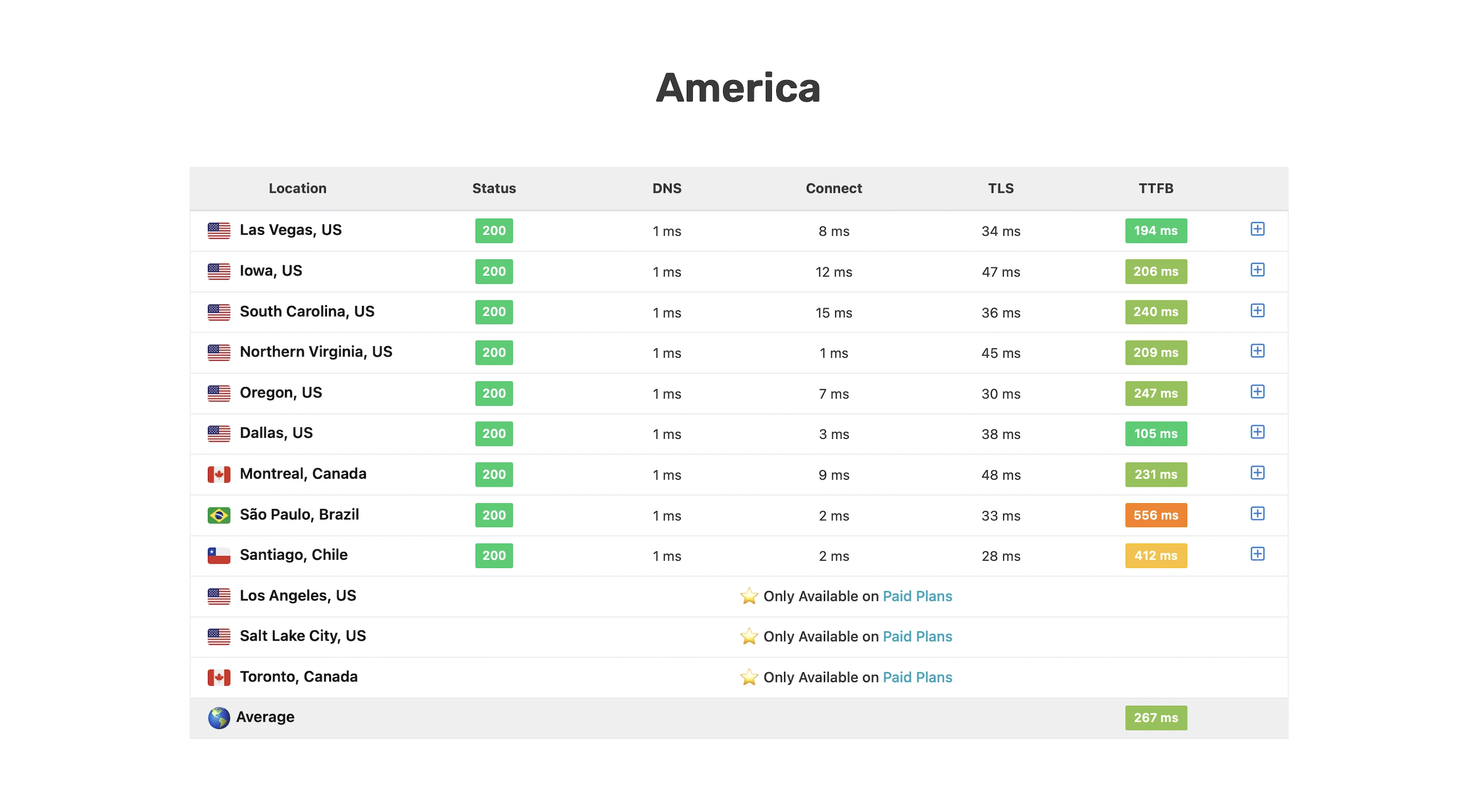Expand Oregon row details
Screen dimensions: 1478x812
[x=1257, y=392]
